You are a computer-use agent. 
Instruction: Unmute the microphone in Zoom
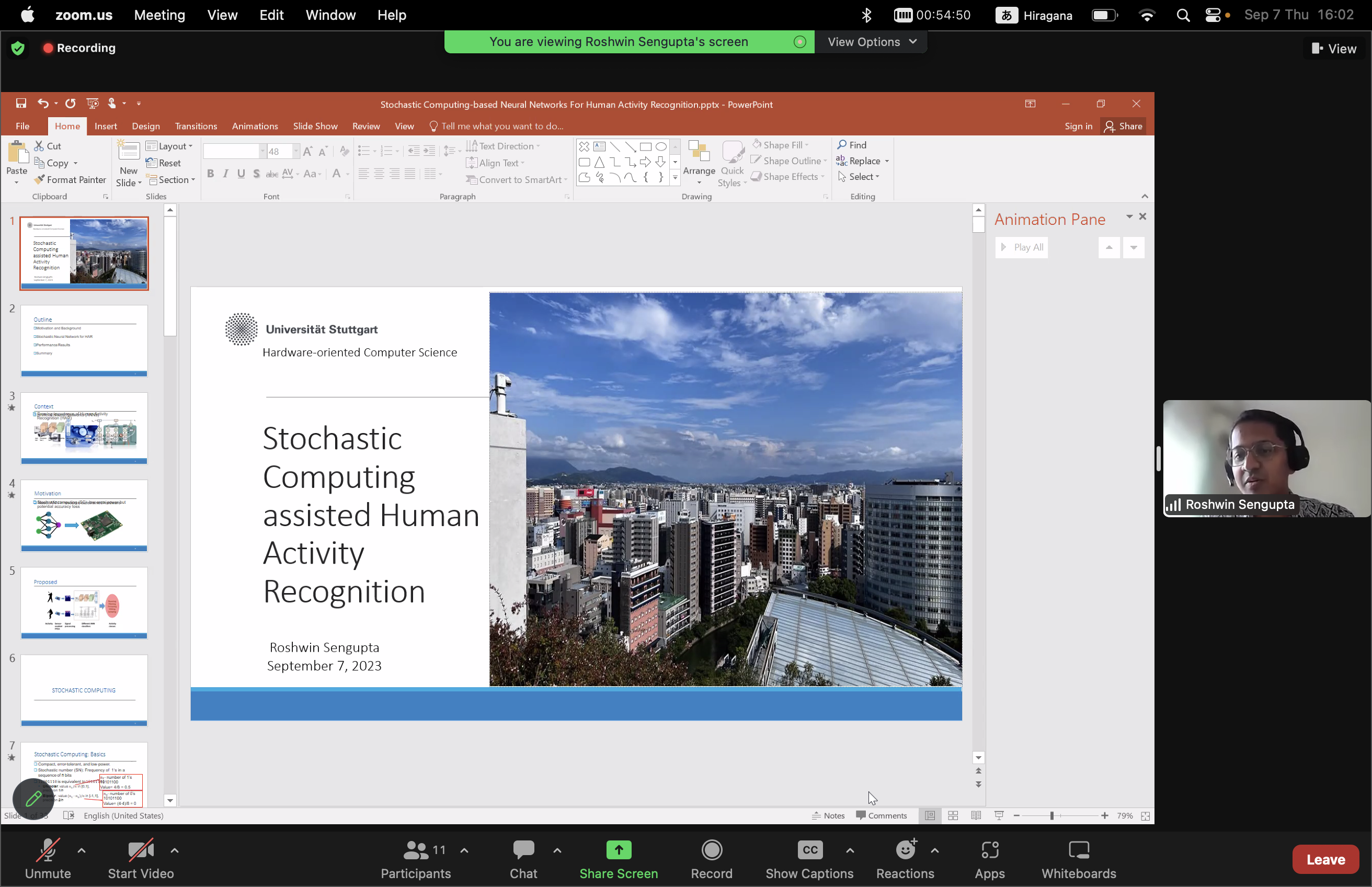(48, 860)
